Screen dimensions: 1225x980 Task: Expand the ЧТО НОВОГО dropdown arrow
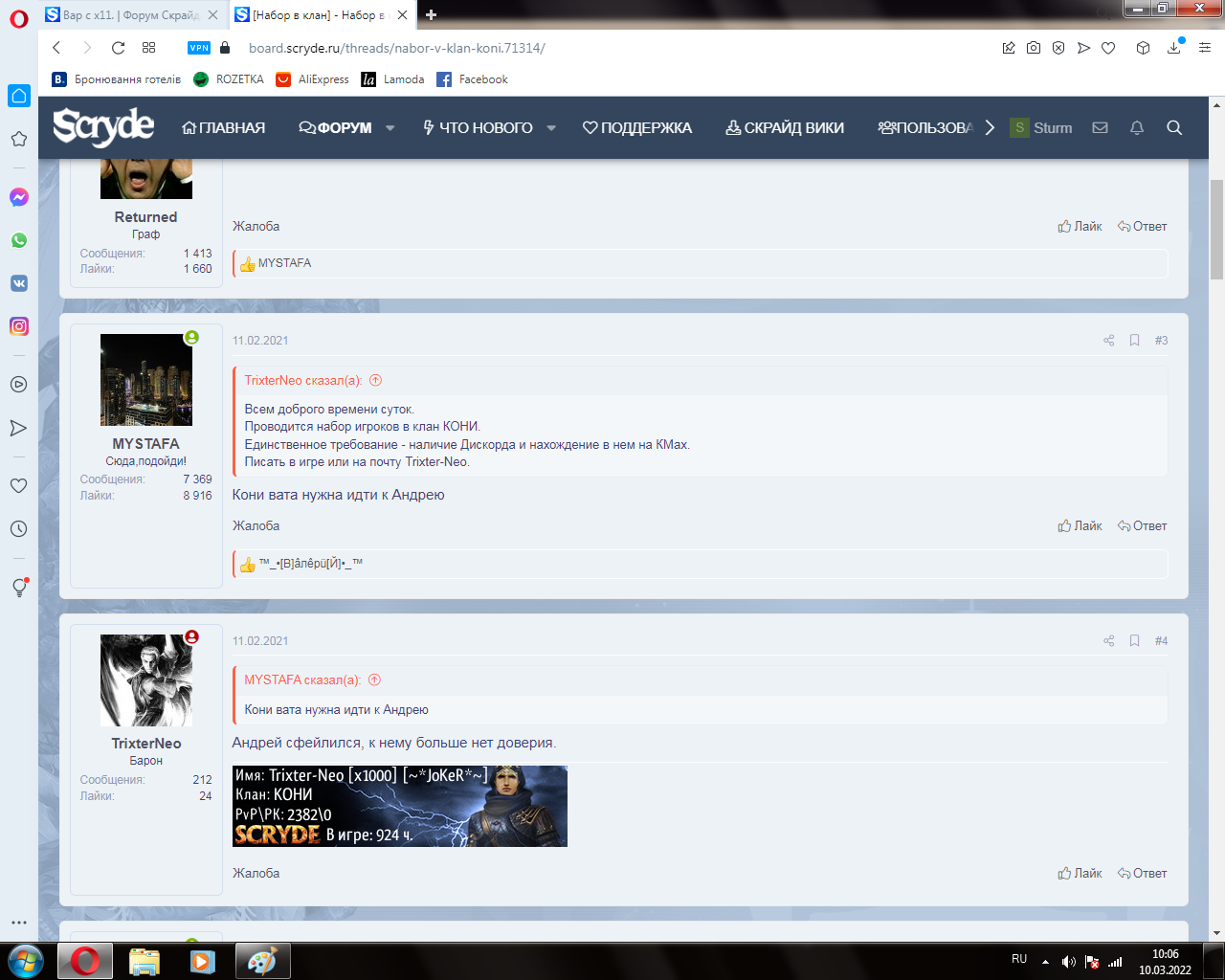click(551, 128)
